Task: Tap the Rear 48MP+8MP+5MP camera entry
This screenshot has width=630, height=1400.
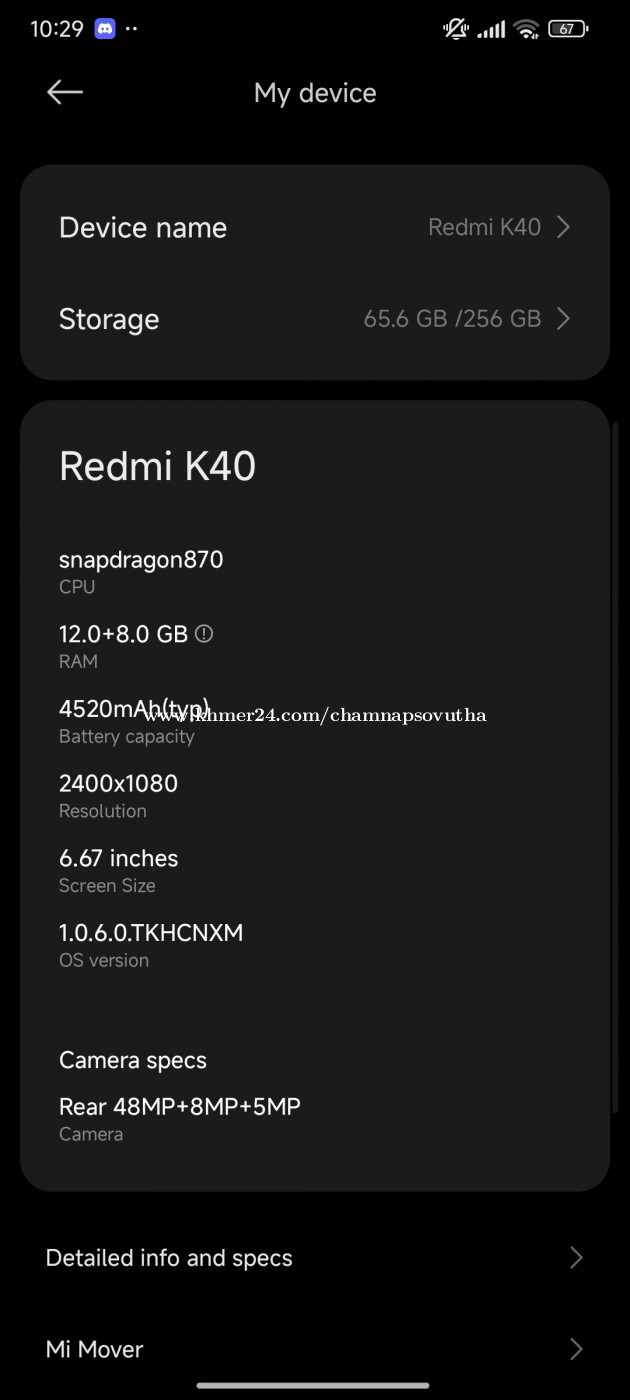Action: pos(180,1118)
